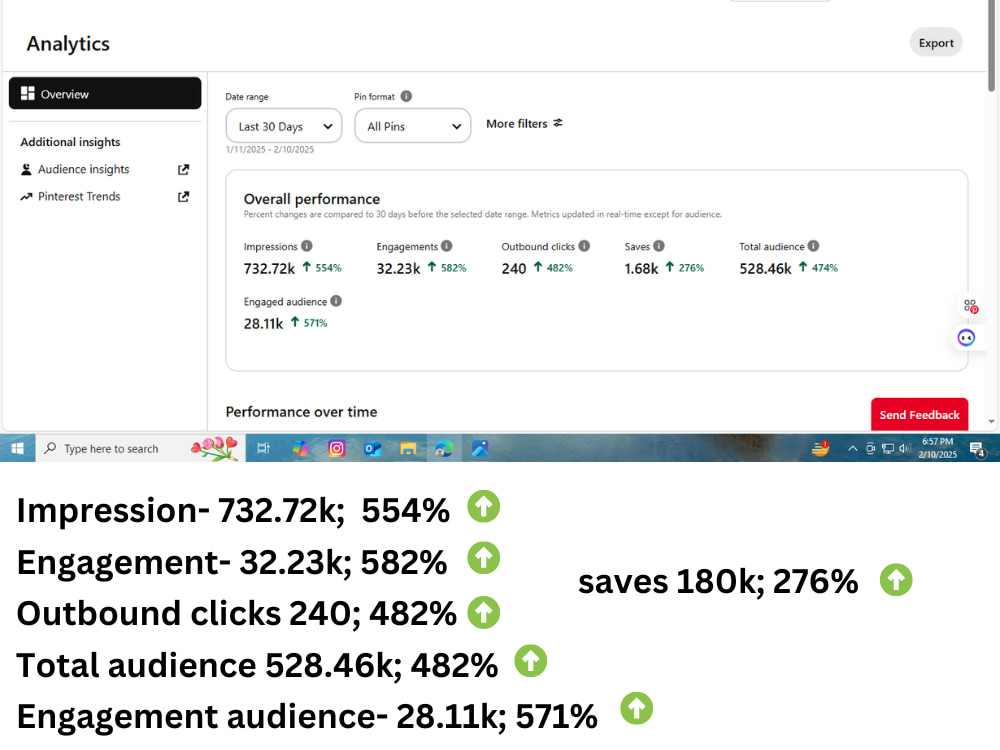Open Task View from the taskbar

(263, 448)
